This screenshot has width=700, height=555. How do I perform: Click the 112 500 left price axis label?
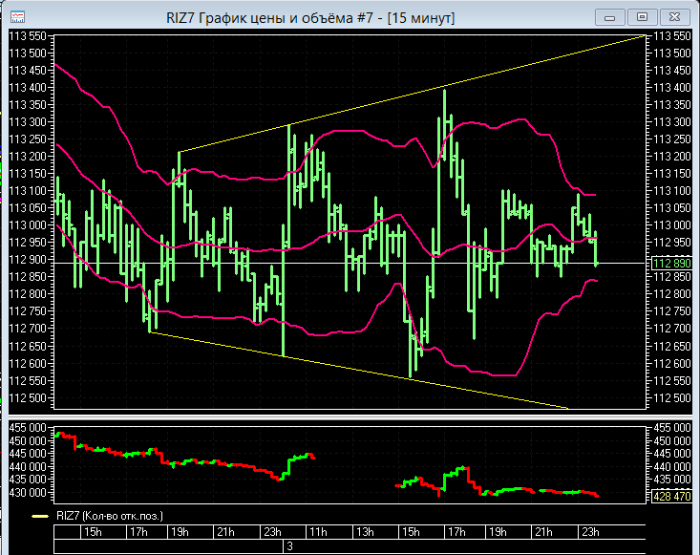coord(28,398)
